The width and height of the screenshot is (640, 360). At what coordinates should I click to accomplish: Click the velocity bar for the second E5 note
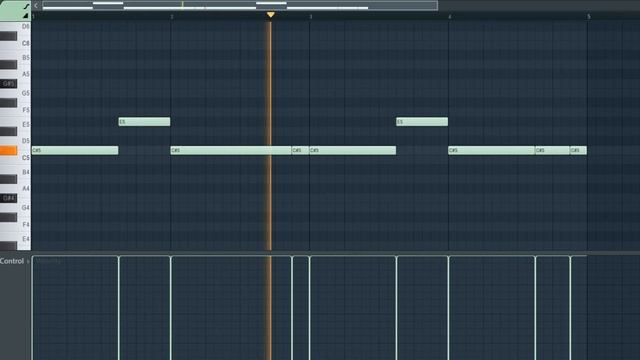click(x=397, y=308)
